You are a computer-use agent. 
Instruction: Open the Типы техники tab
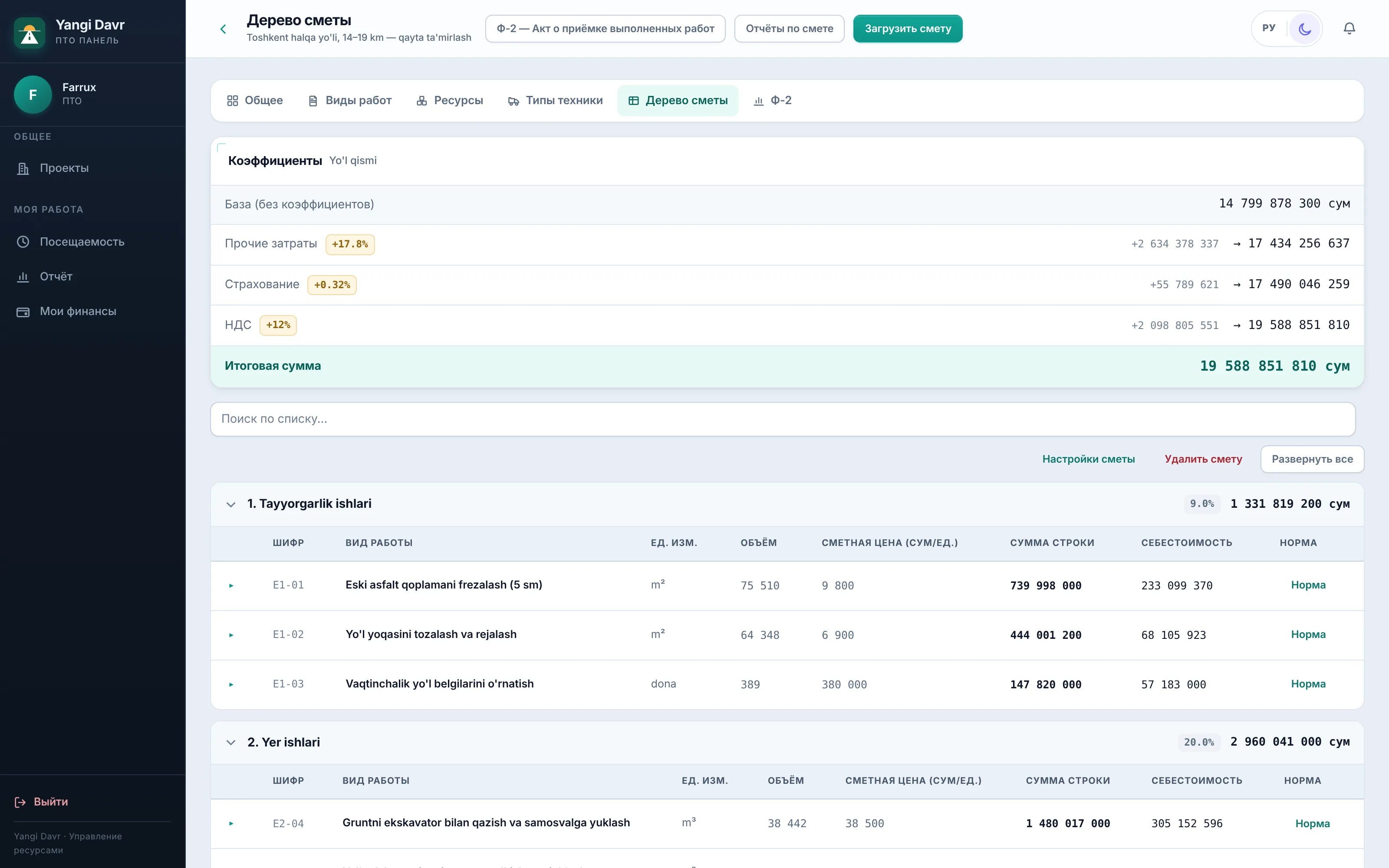tap(555, 100)
